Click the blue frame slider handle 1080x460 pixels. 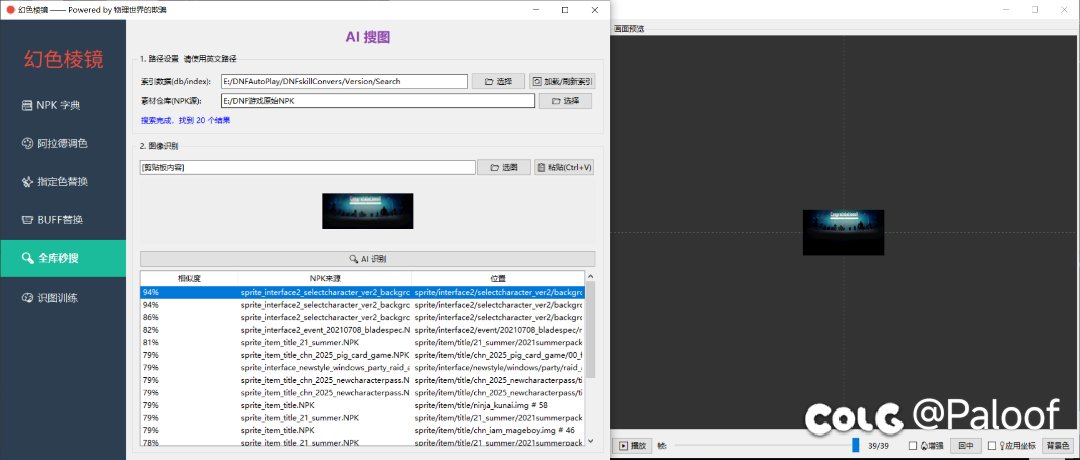[855, 446]
